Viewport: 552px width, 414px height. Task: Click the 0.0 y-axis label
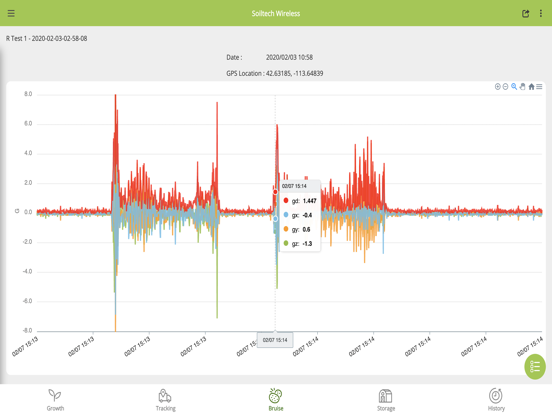(28, 212)
